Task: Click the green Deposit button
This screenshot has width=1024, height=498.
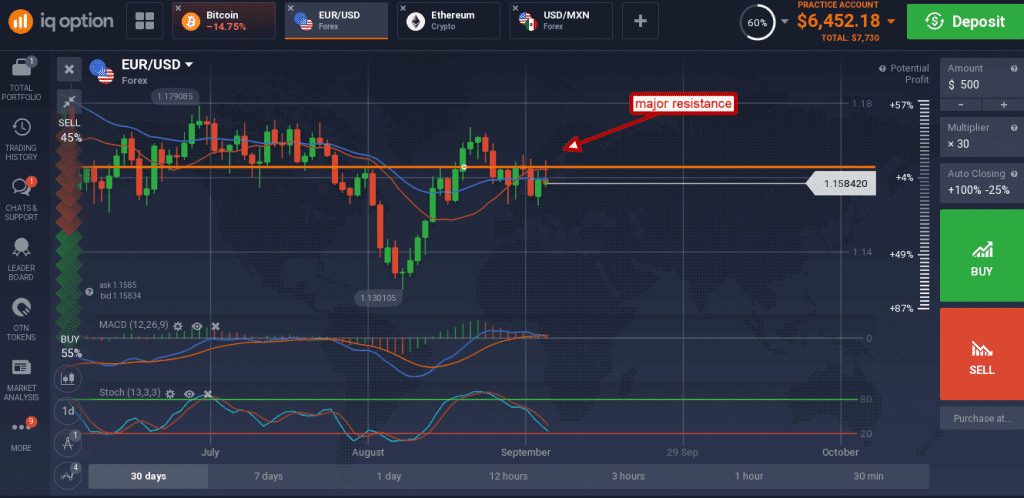Action: click(965, 21)
